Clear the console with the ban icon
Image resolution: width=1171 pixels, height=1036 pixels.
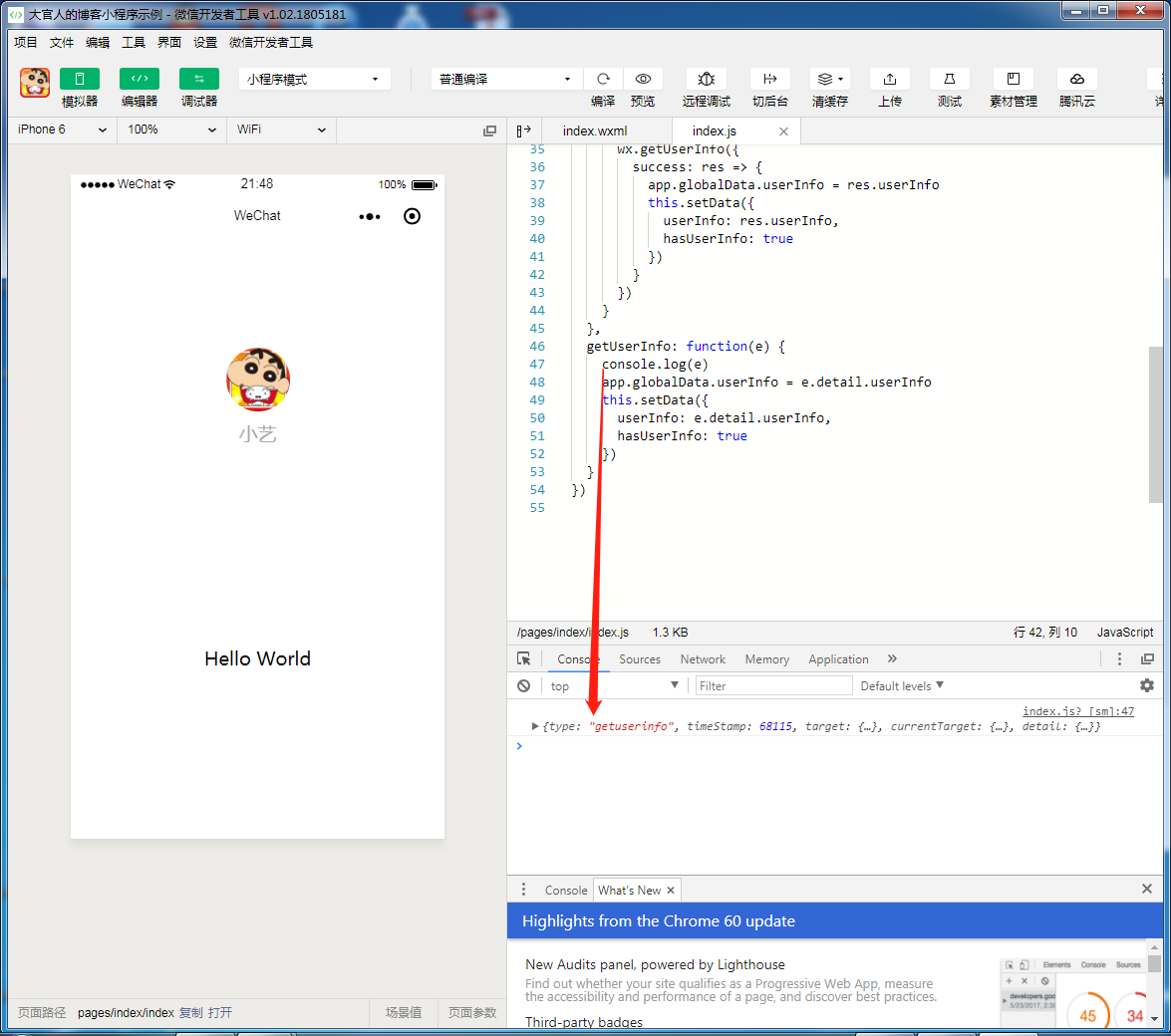tap(523, 686)
